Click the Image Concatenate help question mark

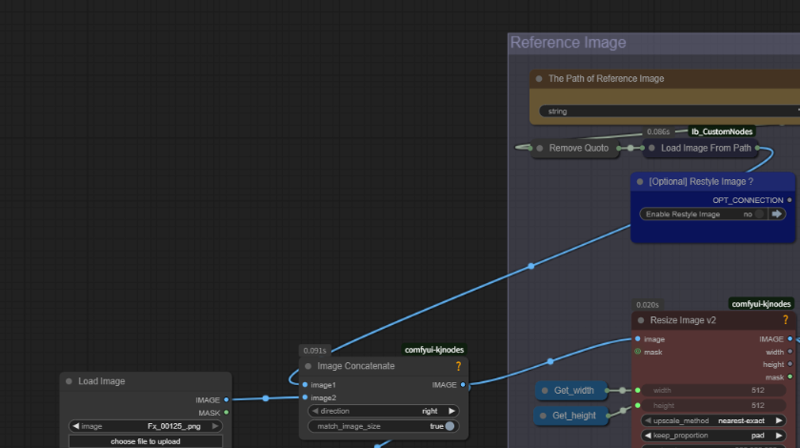458,366
